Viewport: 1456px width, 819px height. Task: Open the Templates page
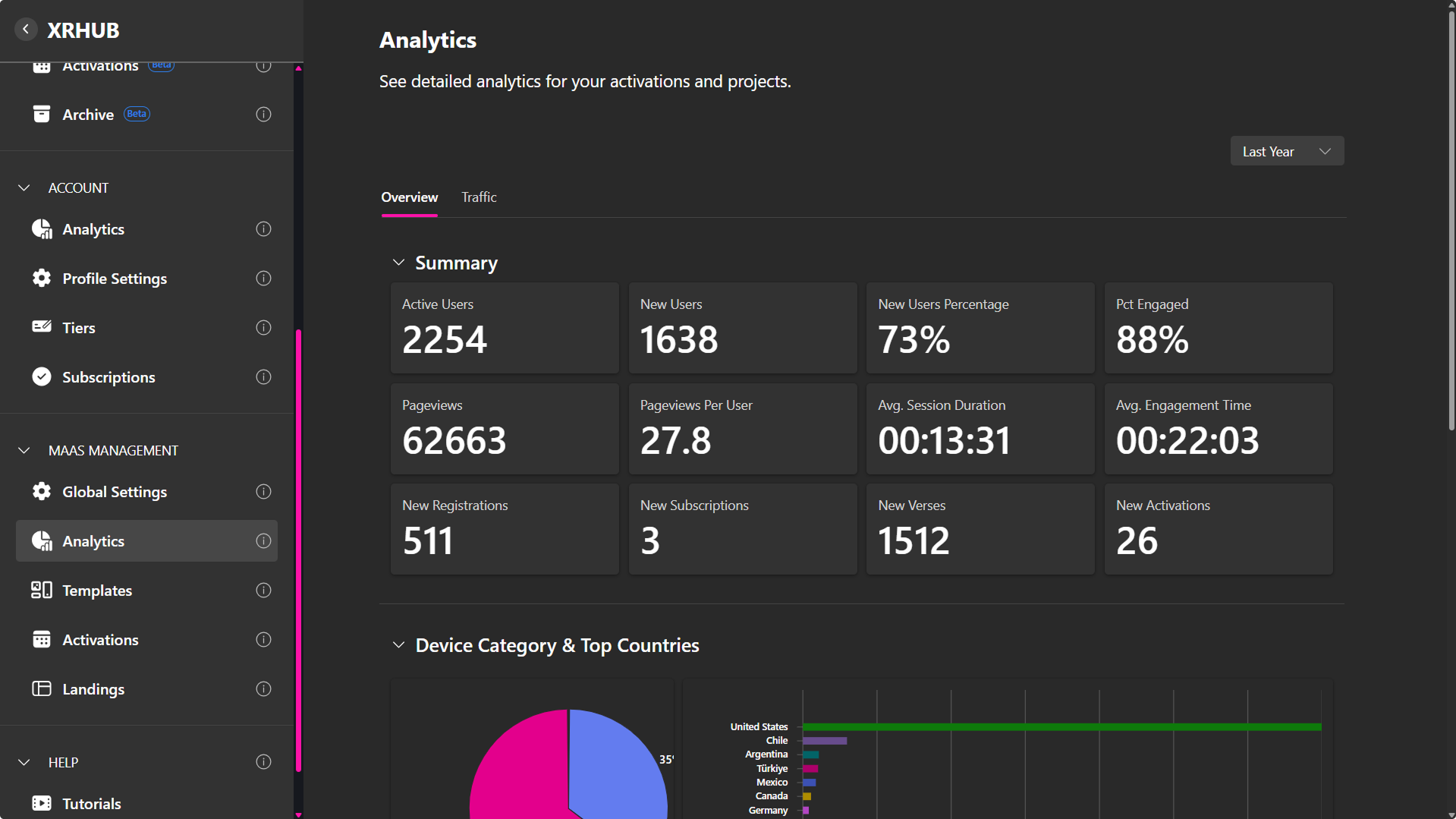coord(97,591)
